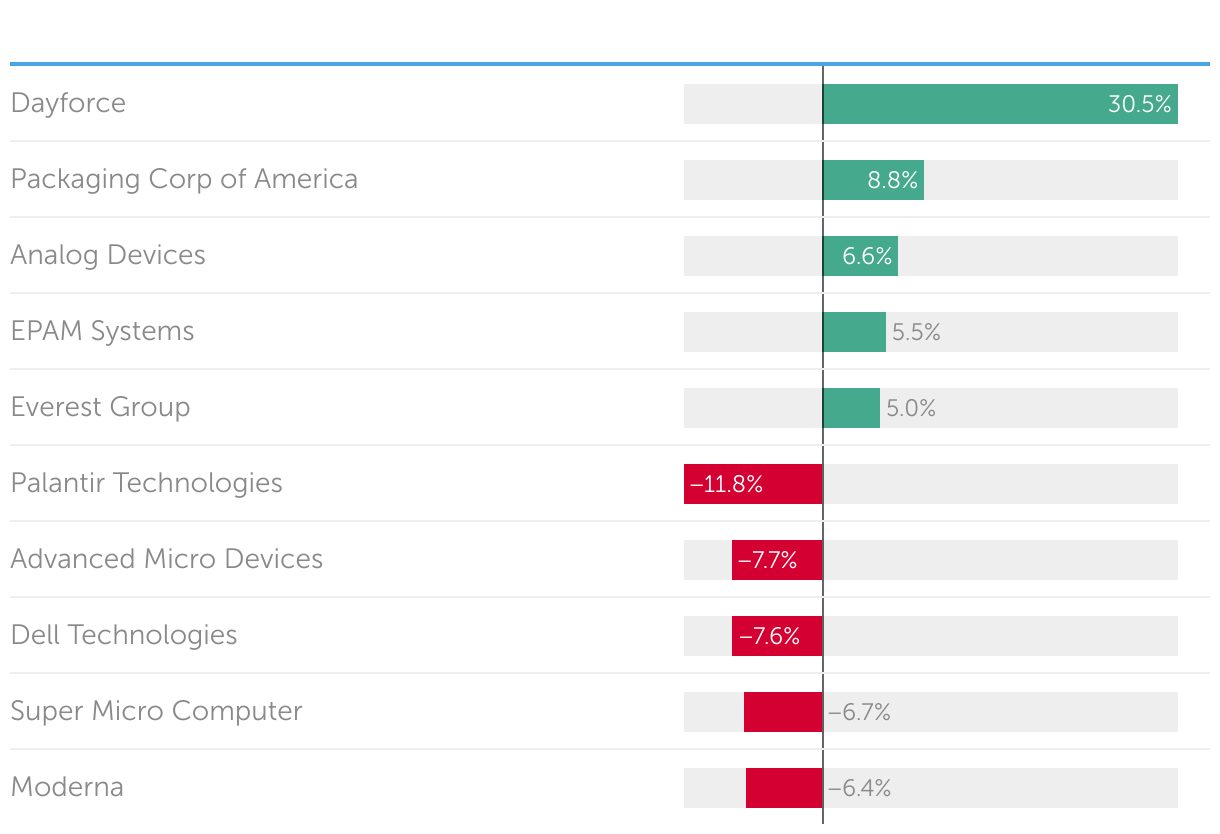Select the green Everest Group bar

coord(851,408)
